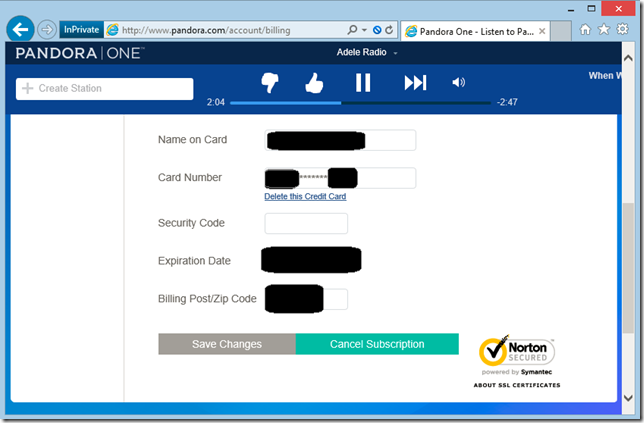Click the thumbs down icon

(269, 82)
